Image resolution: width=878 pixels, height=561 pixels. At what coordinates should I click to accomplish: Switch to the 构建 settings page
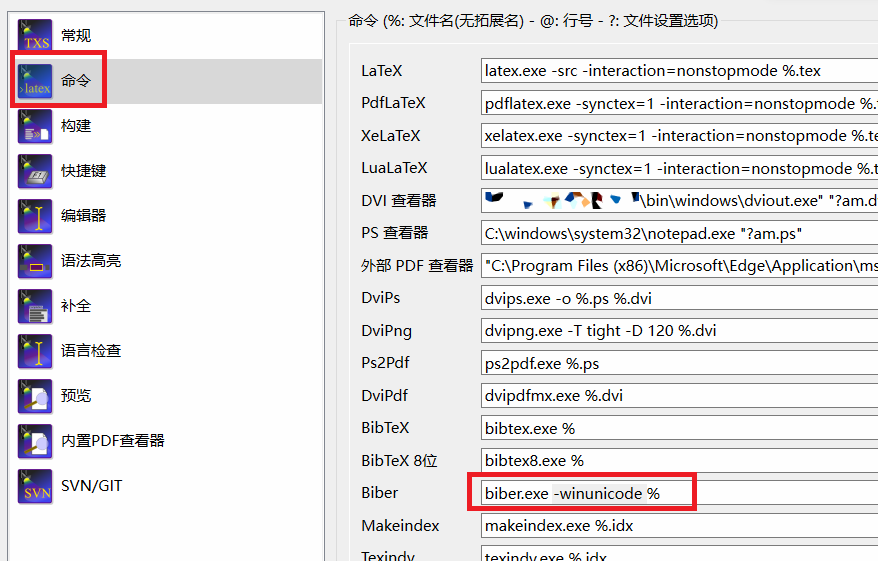pos(76,126)
